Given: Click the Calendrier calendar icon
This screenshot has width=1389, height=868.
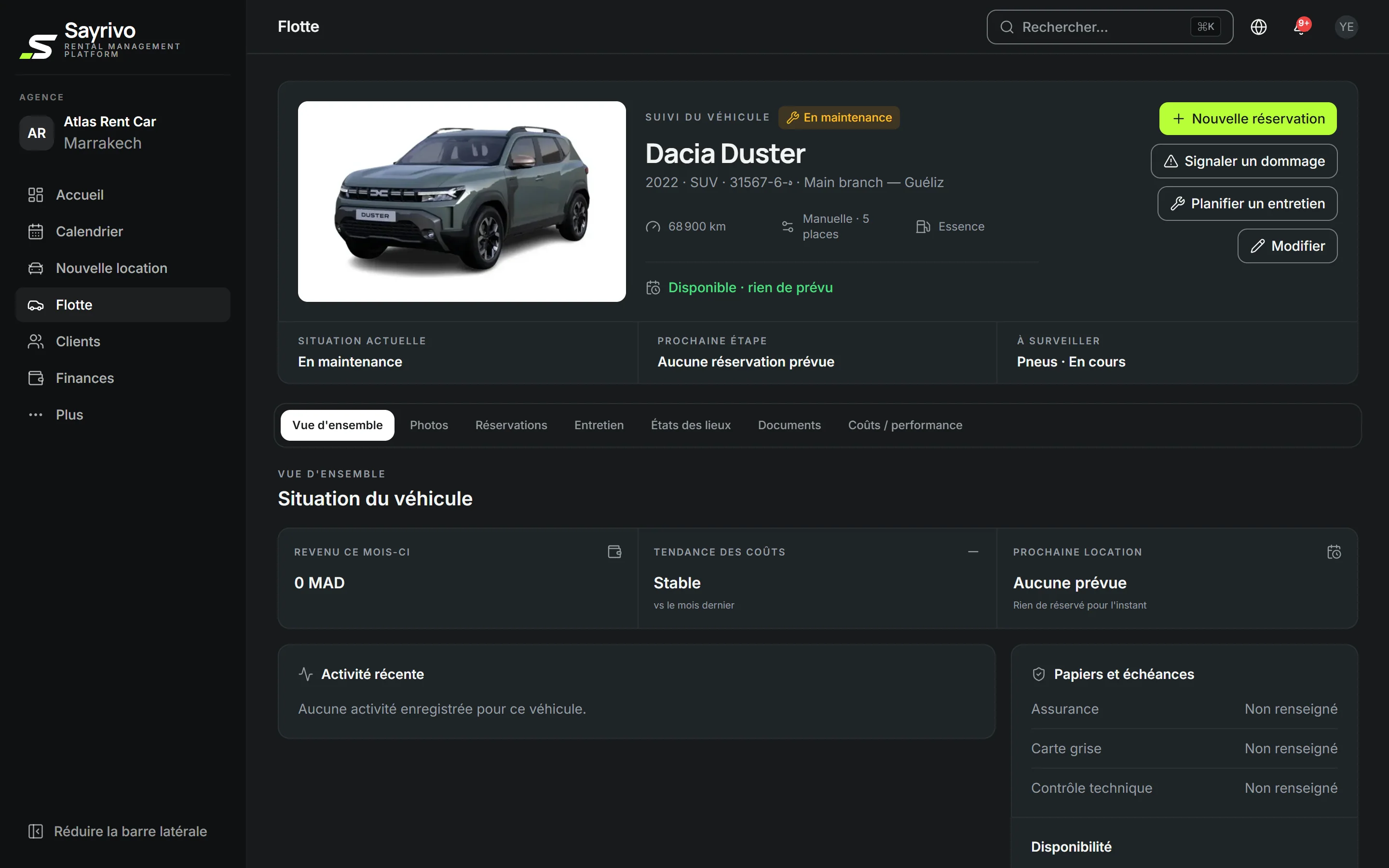Looking at the screenshot, I should click(x=36, y=231).
